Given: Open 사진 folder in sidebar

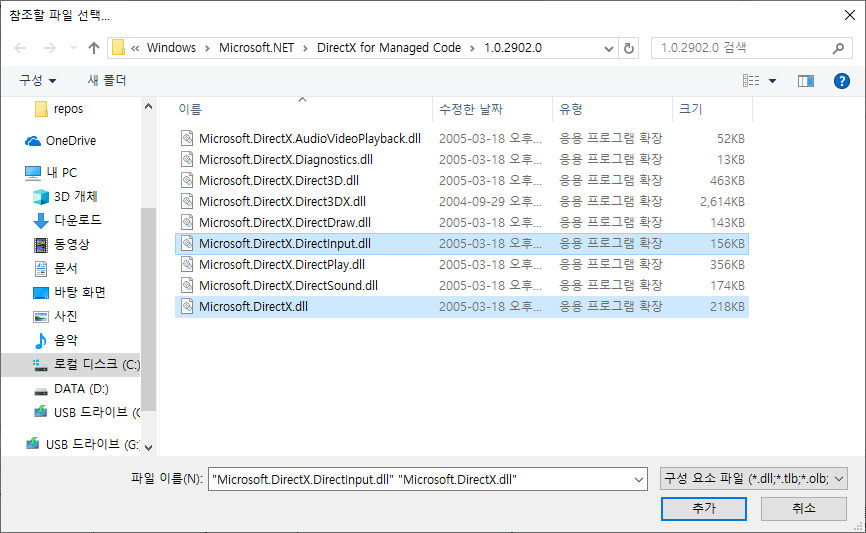Looking at the screenshot, I should [x=55, y=316].
